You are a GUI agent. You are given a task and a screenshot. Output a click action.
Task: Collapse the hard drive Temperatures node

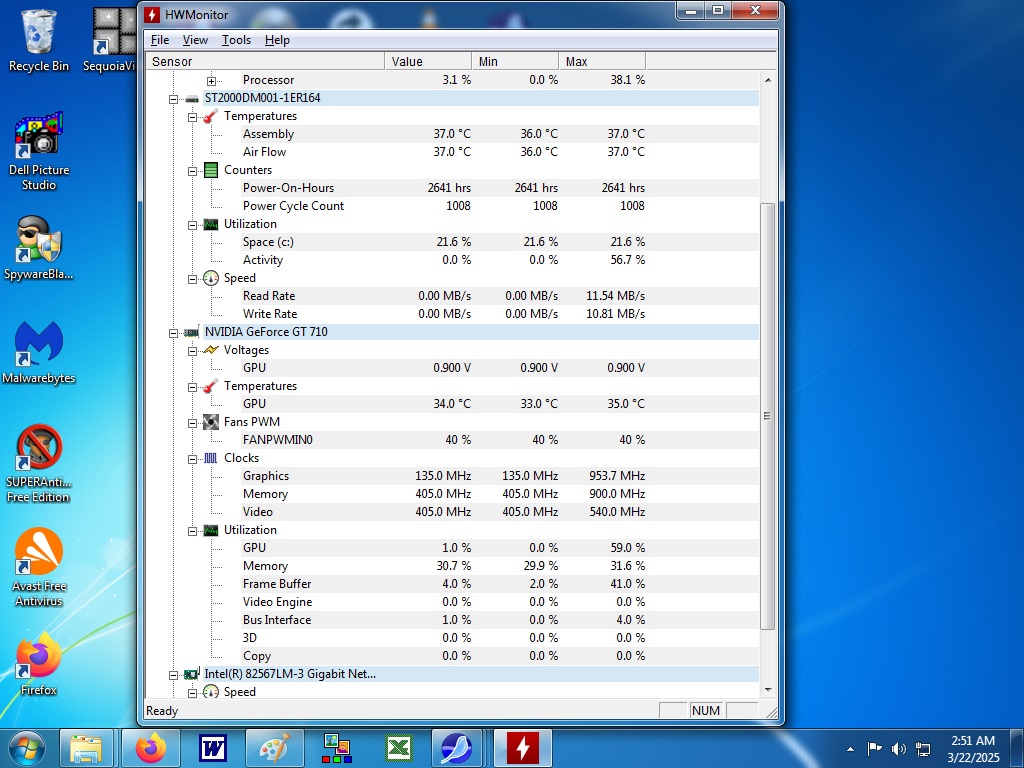coord(193,118)
